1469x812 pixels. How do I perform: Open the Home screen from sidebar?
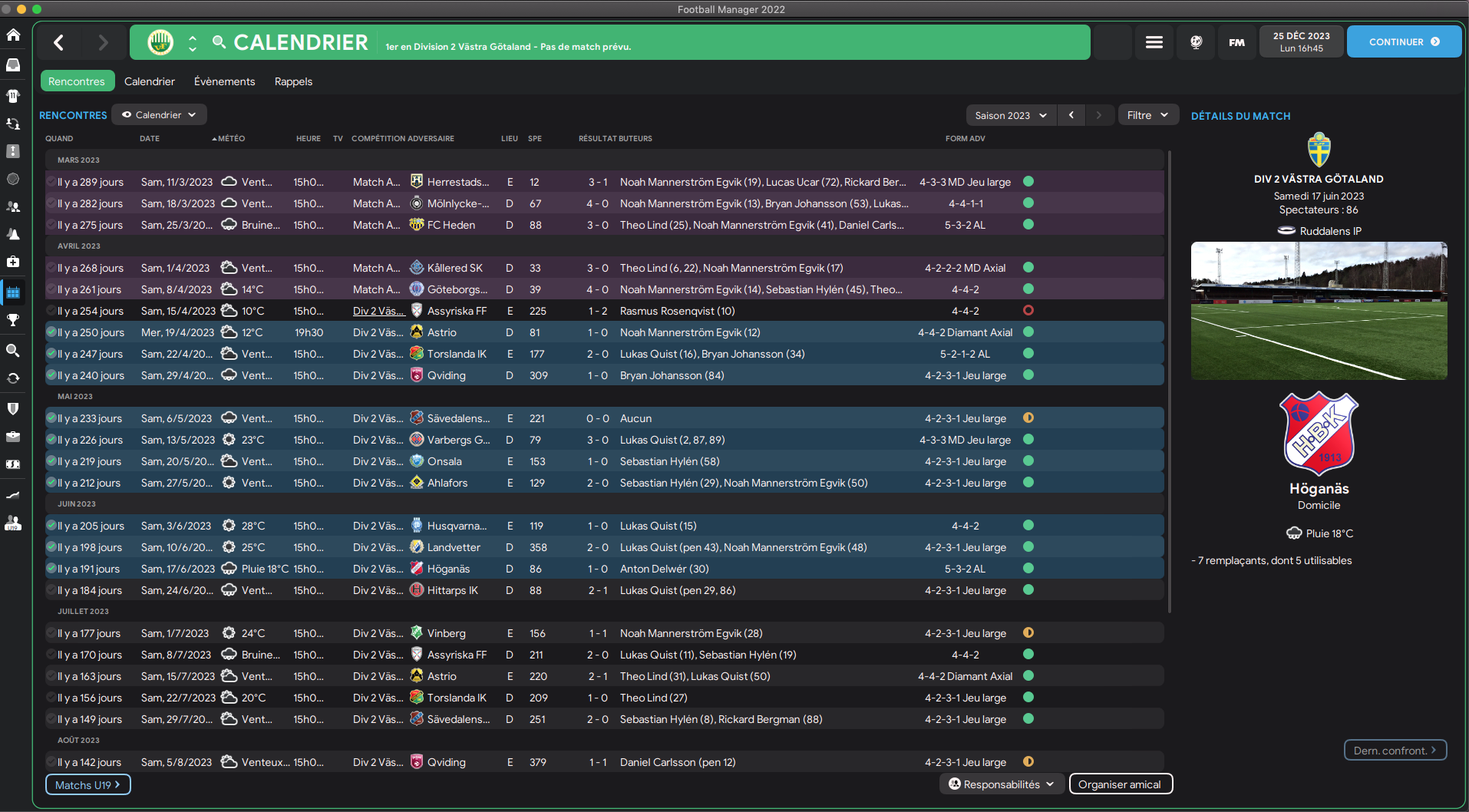pos(13,35)
